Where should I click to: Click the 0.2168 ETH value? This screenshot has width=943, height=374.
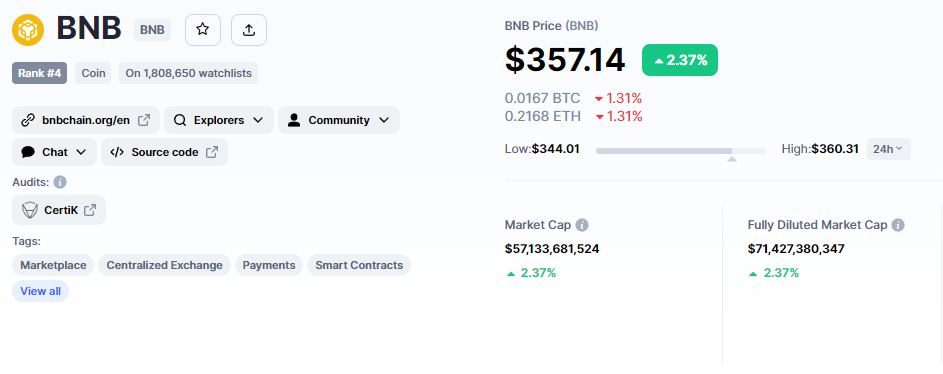tap(542, 116)
